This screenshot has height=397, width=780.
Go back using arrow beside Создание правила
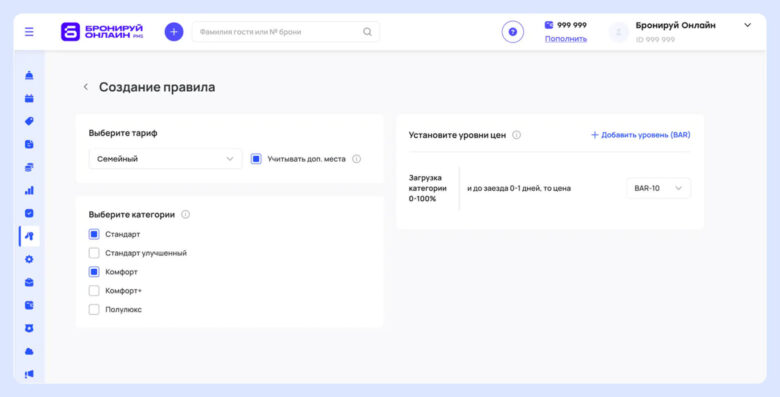tap(86, 87)
